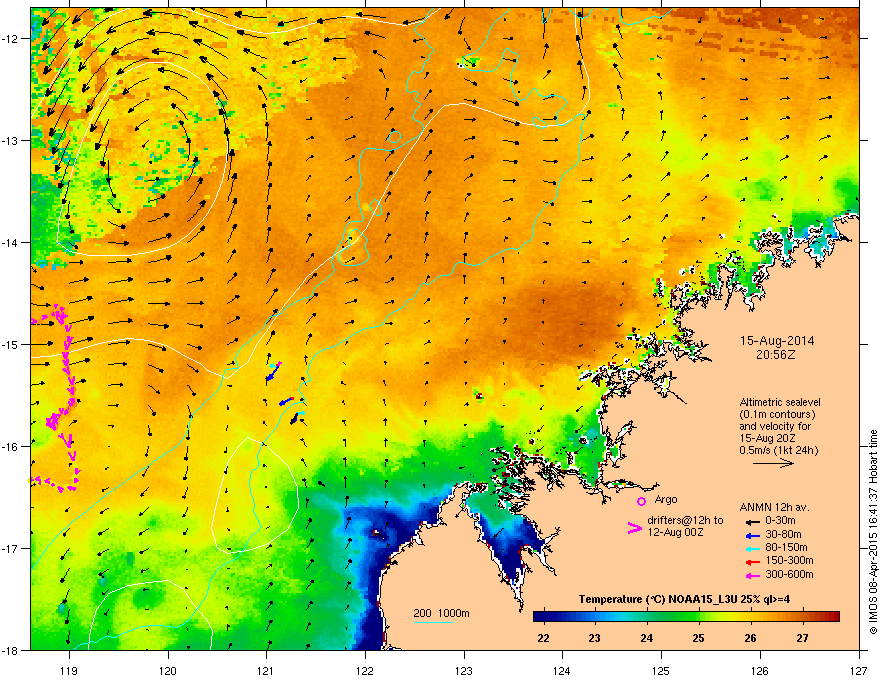This screenshot has width=880, height=680.
Task: Click the latitude axis label -15
Action: tap(12, 344)
